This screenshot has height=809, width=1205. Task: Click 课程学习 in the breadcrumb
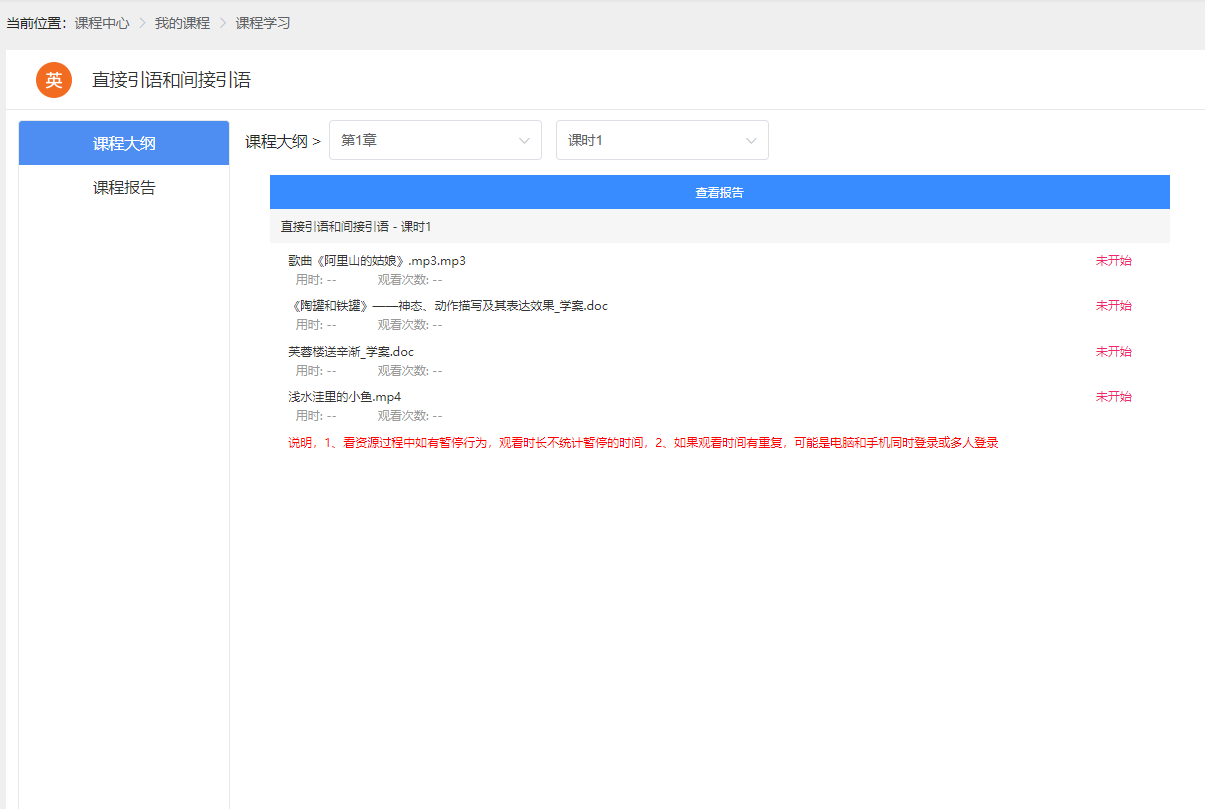tap(263, 23)
